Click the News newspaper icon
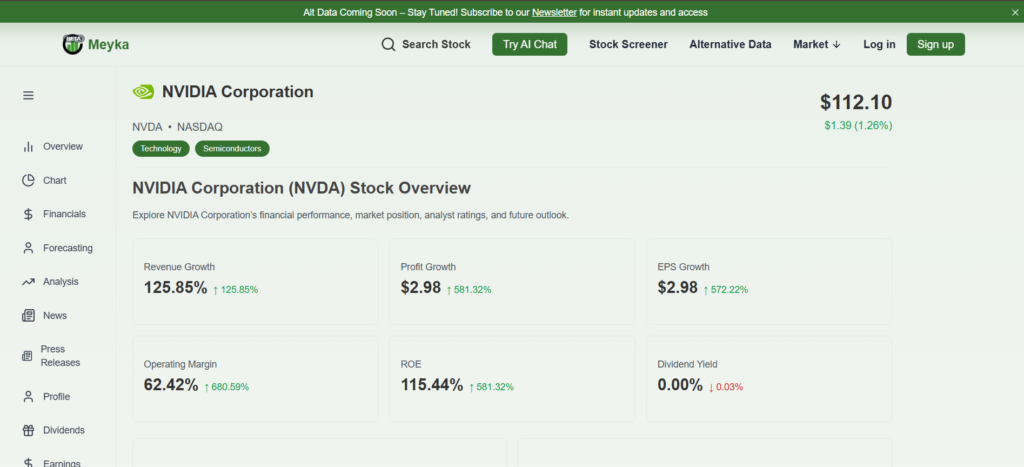The height and width of the screenshot is (467, 1024). 28,315
